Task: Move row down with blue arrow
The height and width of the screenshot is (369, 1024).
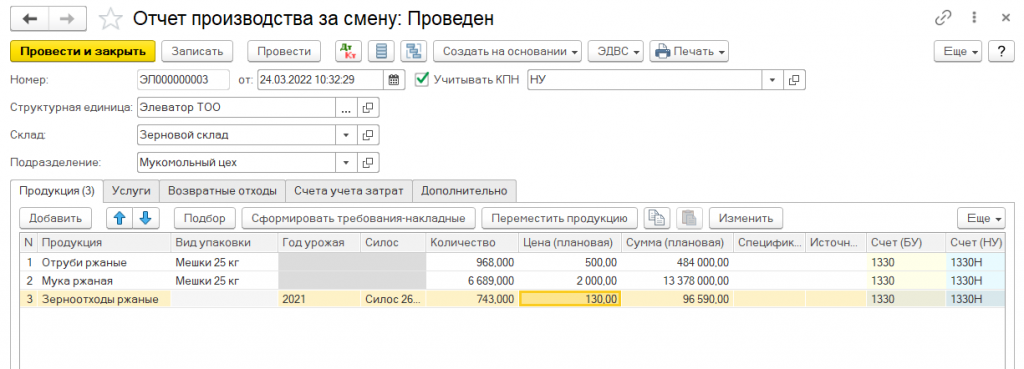Action: (x=145, y=218)
